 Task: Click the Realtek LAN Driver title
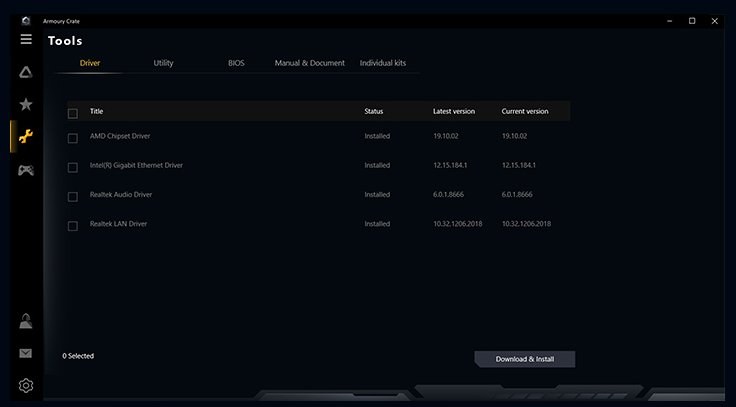[118, 224]
